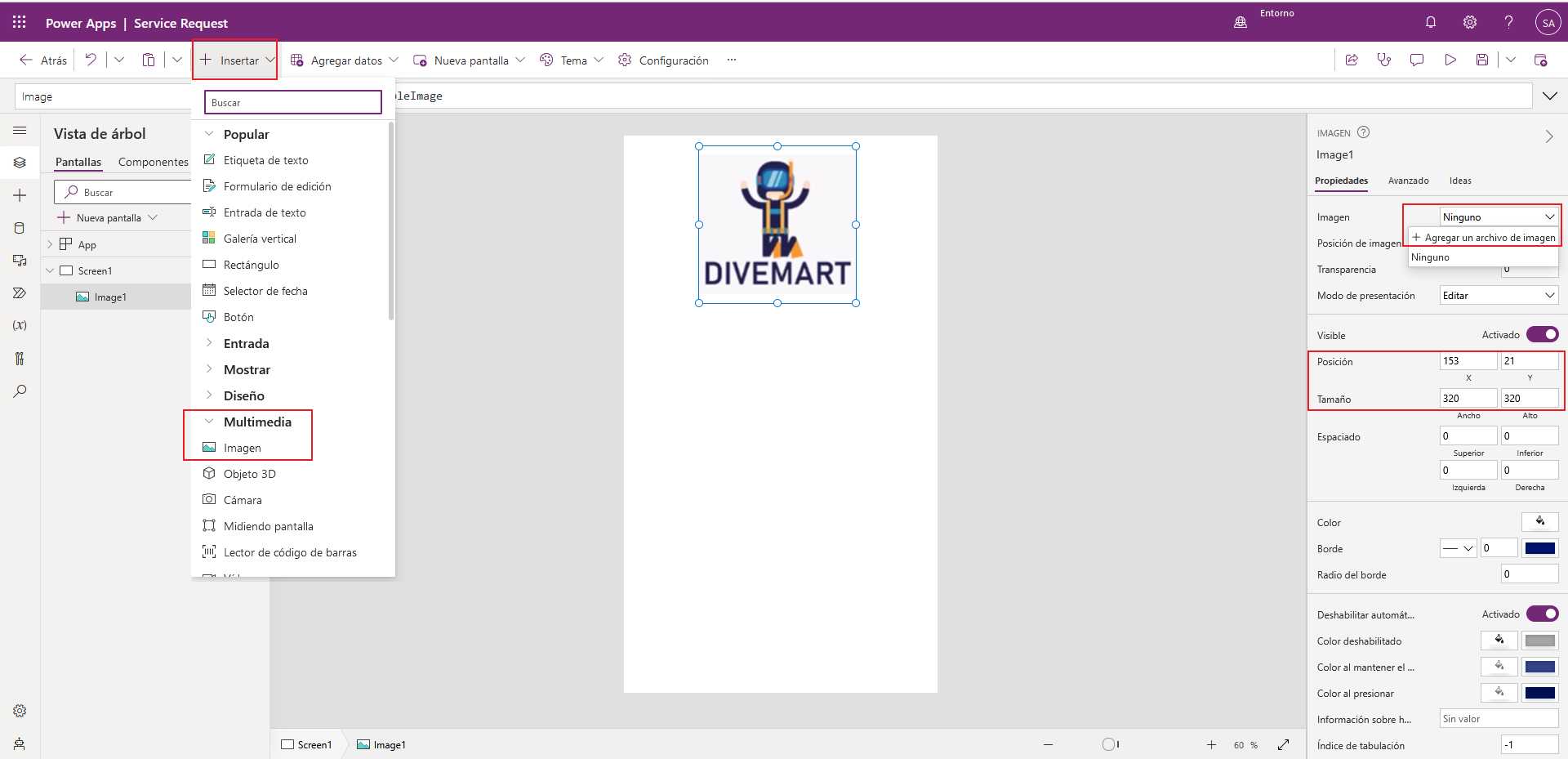Click the publish icon in toolbar

click(x=1541, y=60)
